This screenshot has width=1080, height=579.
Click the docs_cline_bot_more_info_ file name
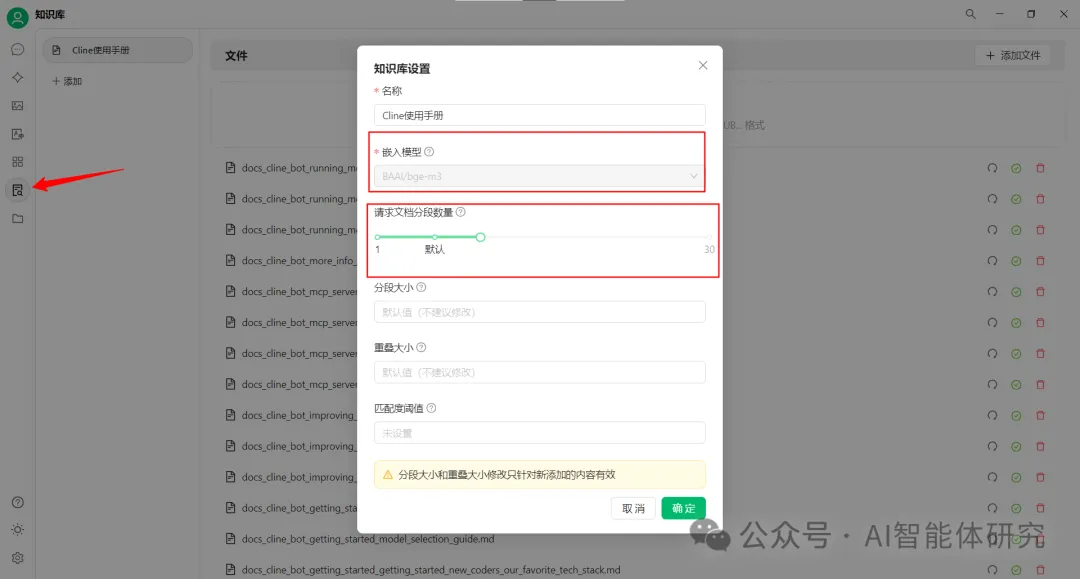(299, 261)
